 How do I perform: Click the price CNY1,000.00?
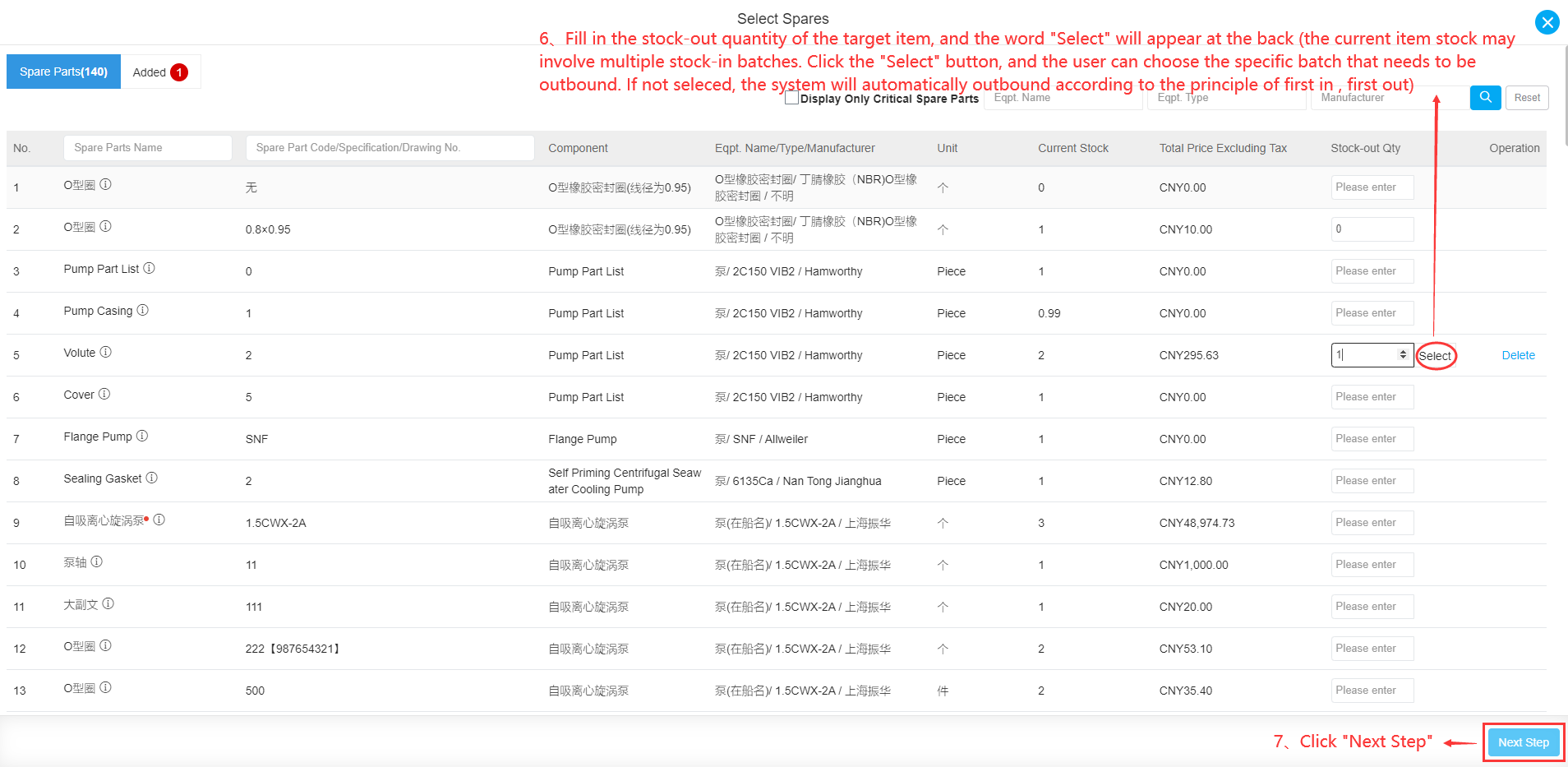tap(1193, 565)
